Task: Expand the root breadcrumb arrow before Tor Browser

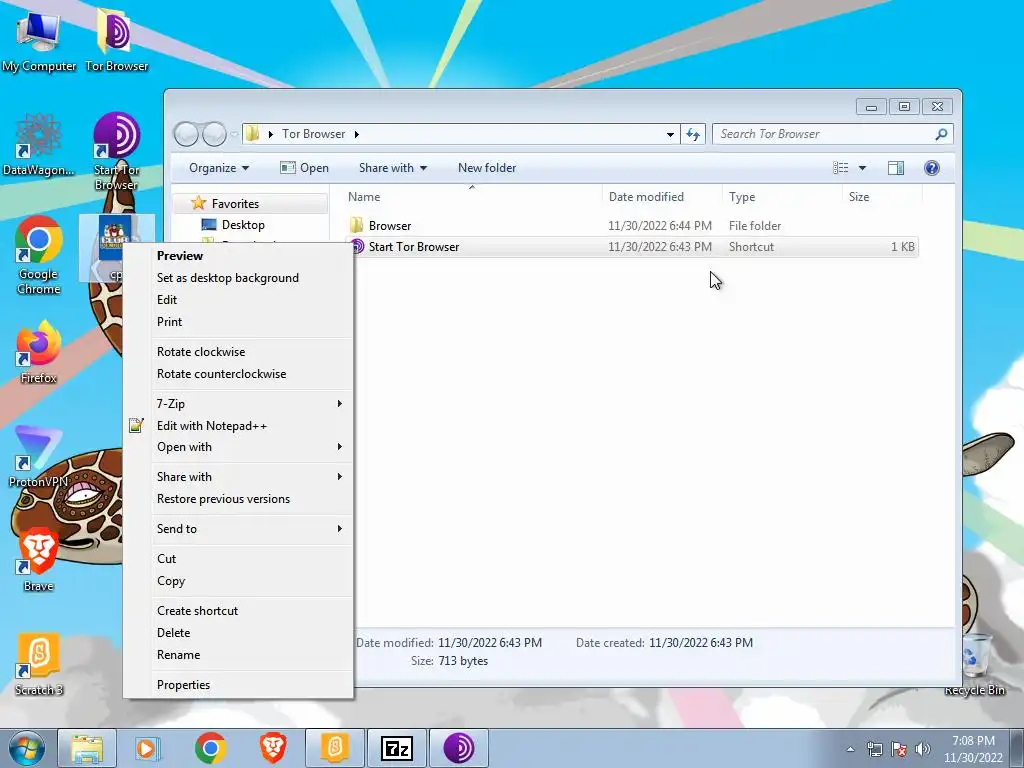Action: (x=270, y=134)
